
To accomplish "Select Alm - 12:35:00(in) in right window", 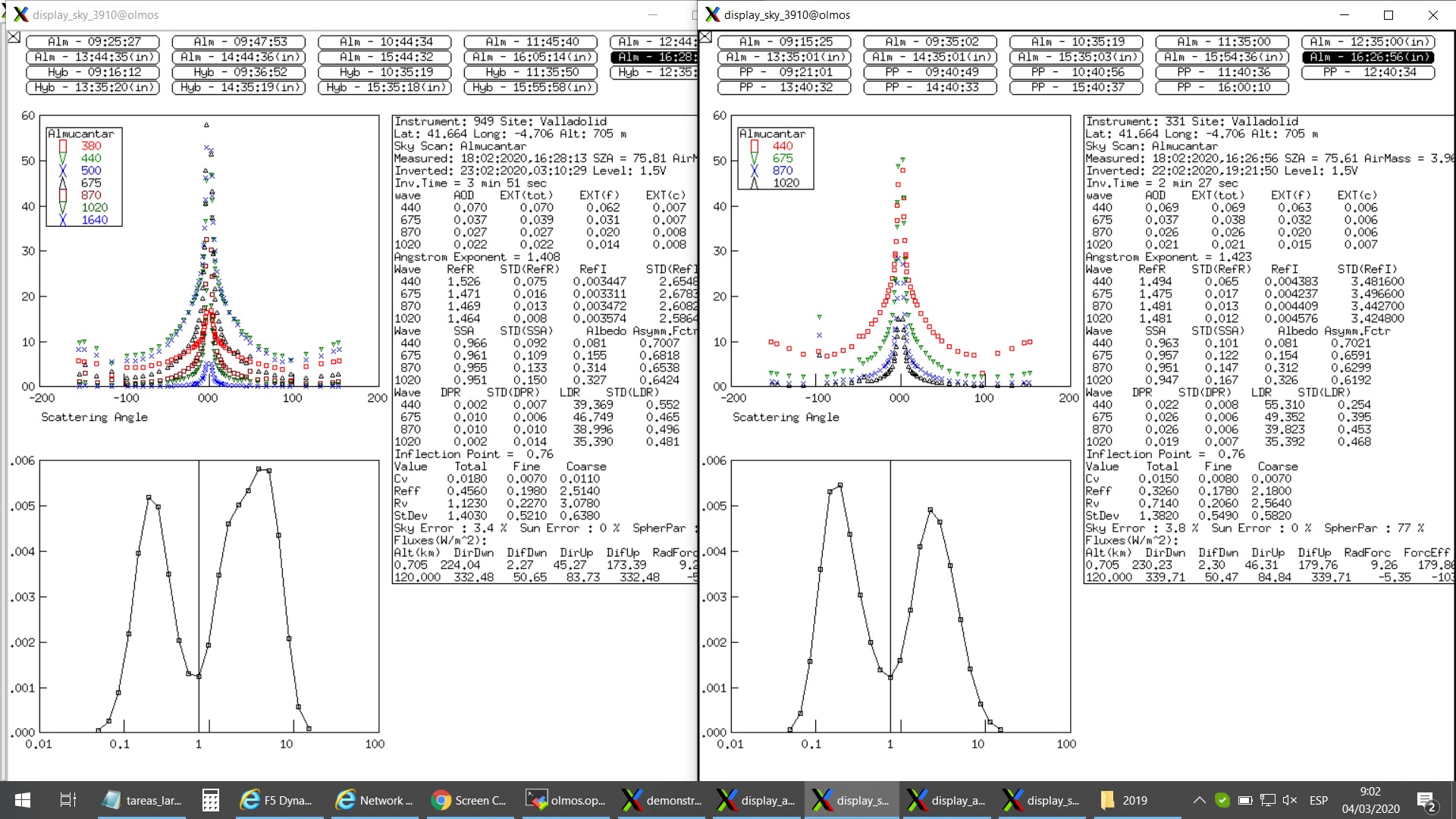I will 1369,42.
